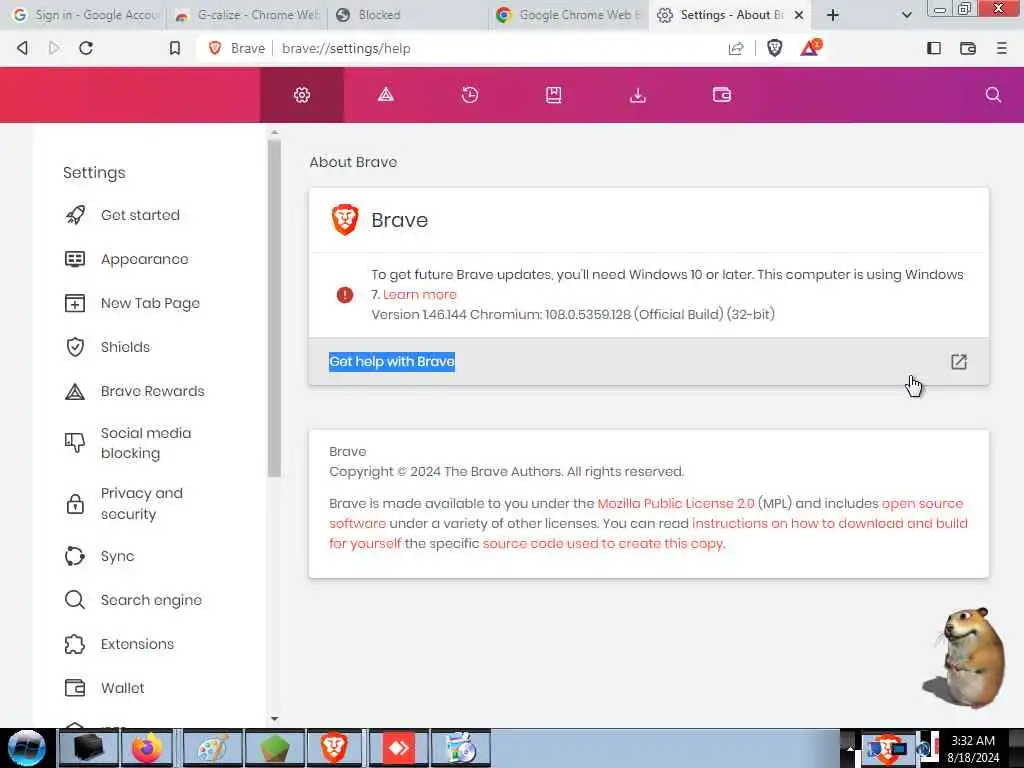Open the Settings gear tab in pink toolbar
Image resolution: width=1024 pixels, height=768 pixels.
tap(302, 95)
